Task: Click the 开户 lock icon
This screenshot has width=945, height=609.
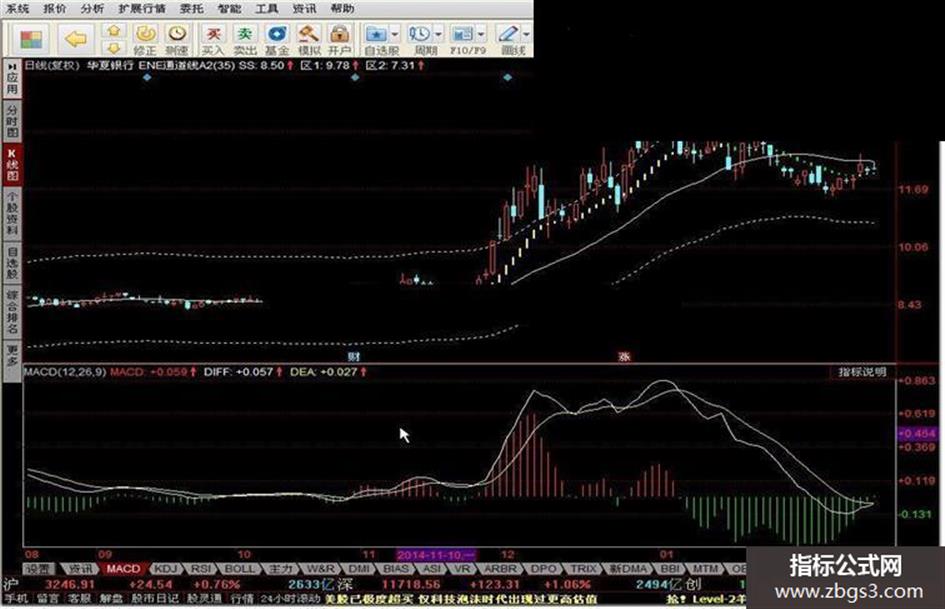Action: (x=340, y=34)
